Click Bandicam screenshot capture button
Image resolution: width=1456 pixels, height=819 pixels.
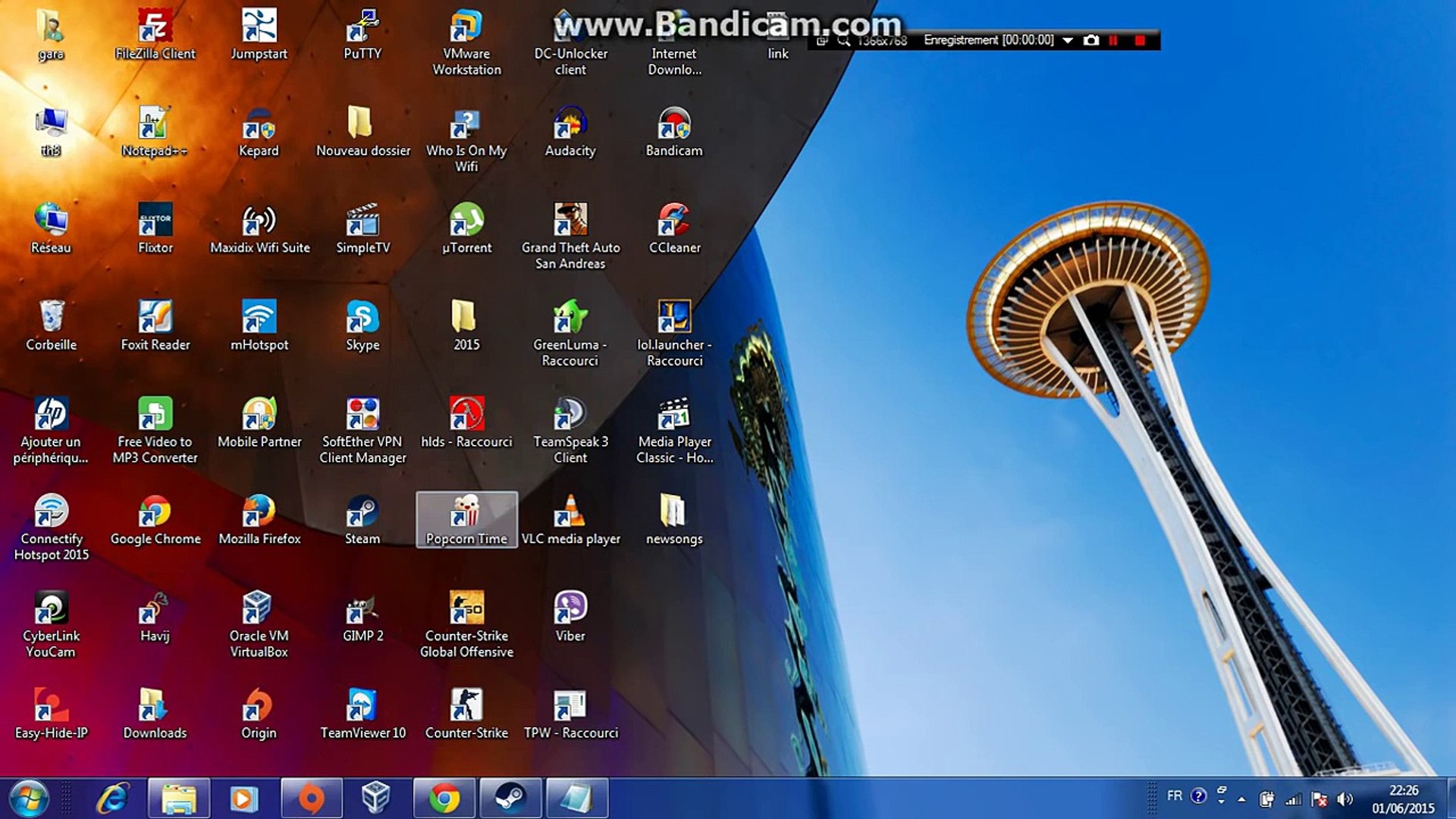1092,40
